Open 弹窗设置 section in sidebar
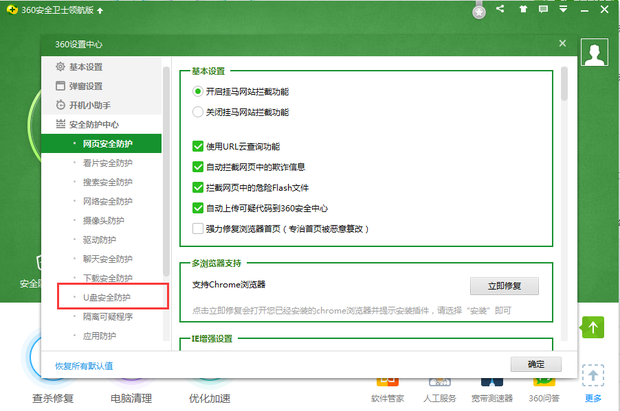This screenshot has height=411, width=620. pyautogui.click(x=101, y=86)
